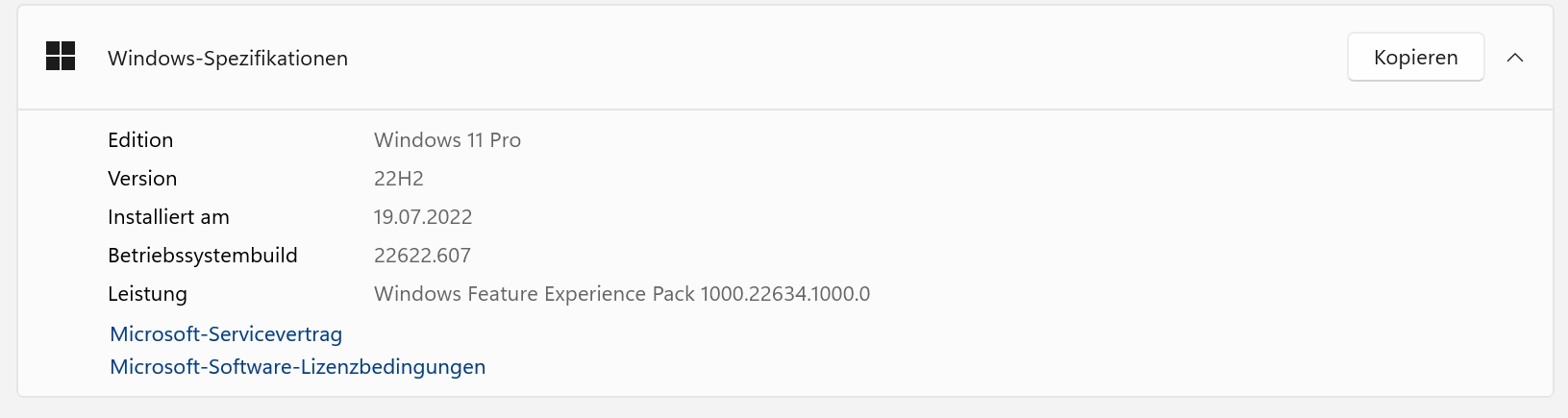Click the gray background below the card
1568x418 pixels.
(x=769, y=408)
